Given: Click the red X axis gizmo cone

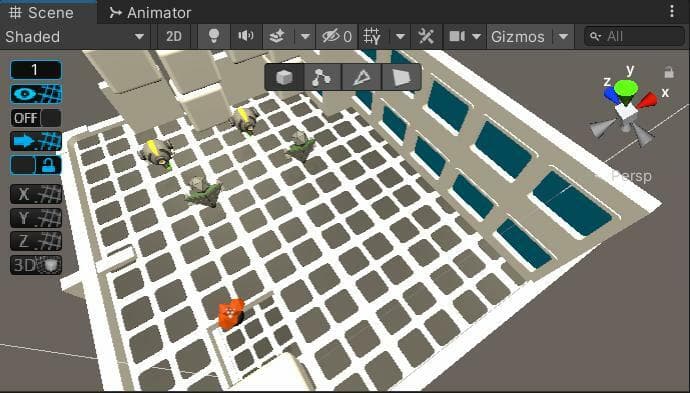Looking at the screenshot, I should click(646, 101).
